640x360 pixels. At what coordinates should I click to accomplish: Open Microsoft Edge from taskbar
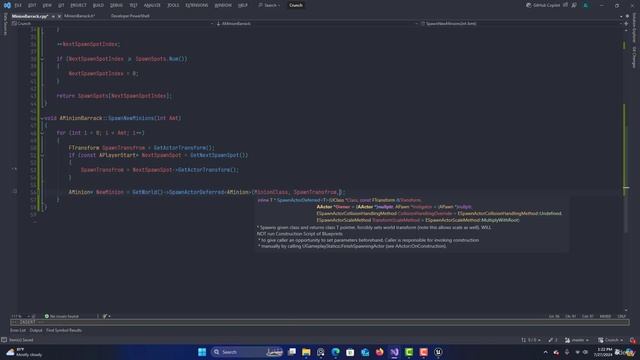(x=336, y=352)
